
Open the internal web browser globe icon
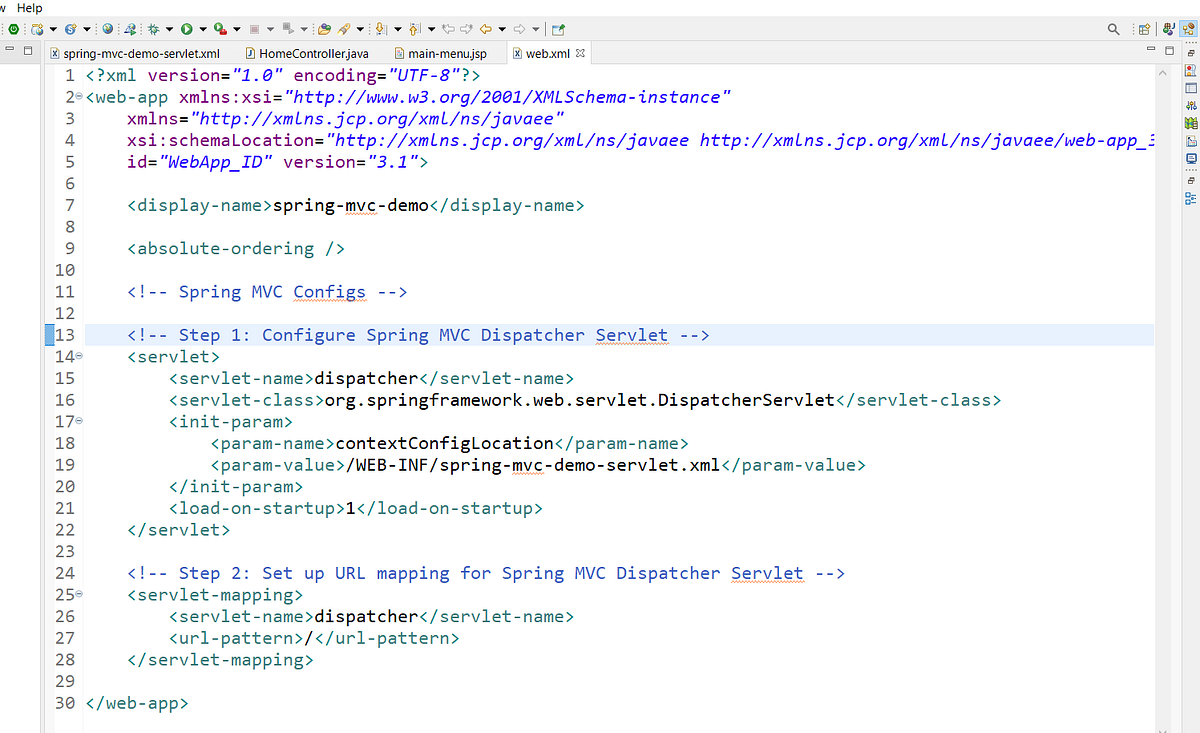pyautogui.click(x=107, y=29)
